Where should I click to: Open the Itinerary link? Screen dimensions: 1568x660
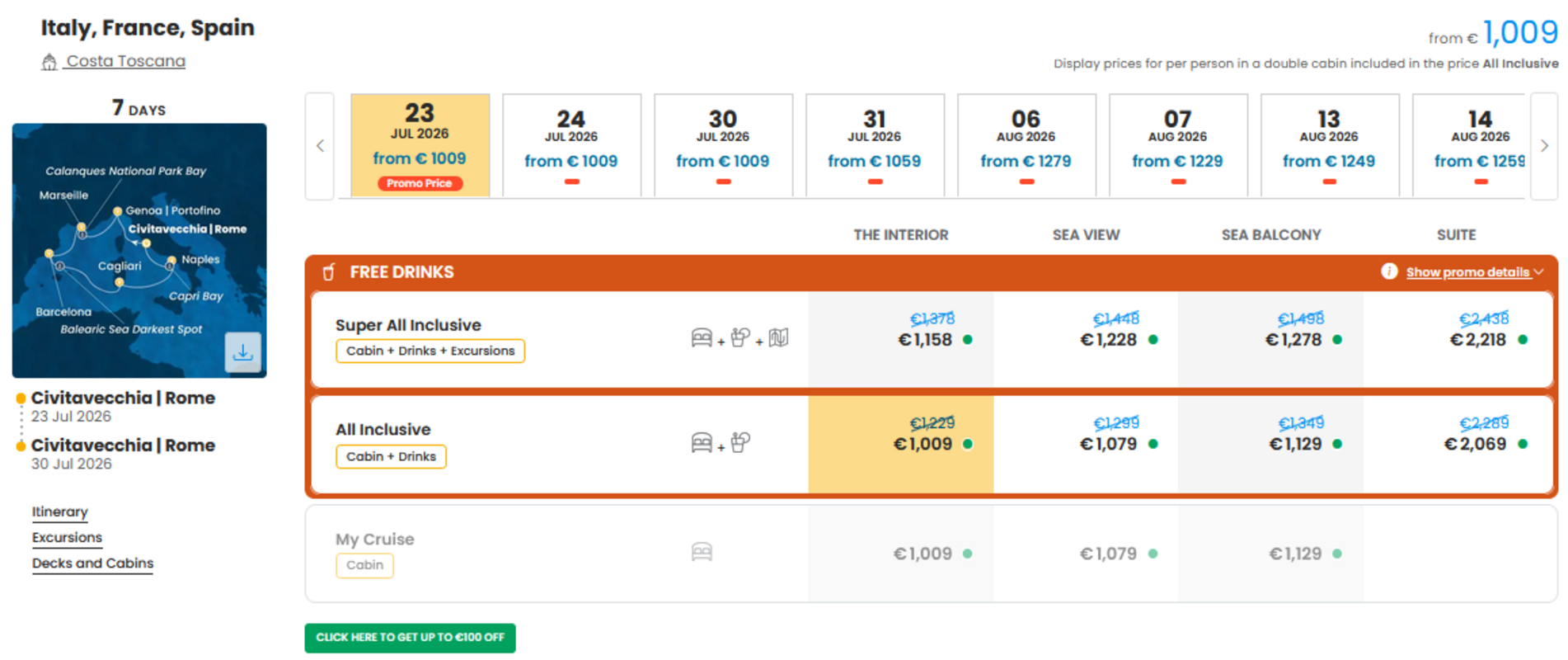[x=59, y=511]
